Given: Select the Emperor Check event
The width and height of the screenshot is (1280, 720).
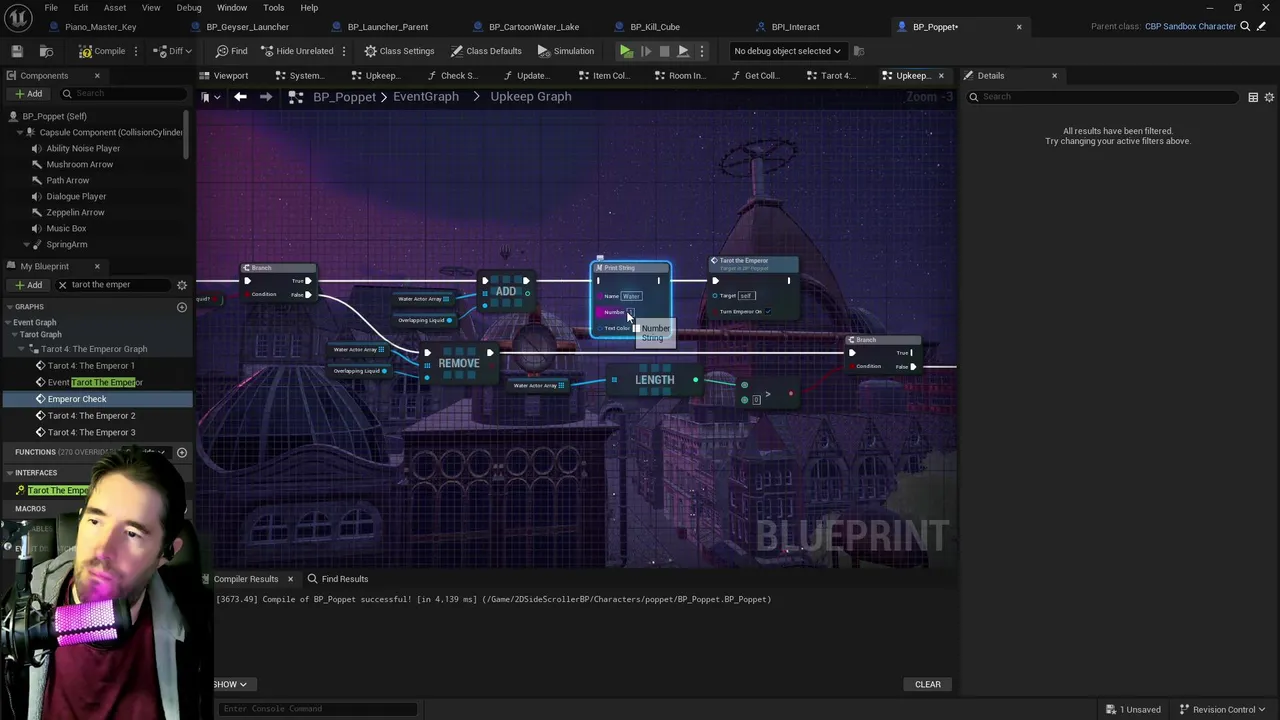Looking at the screenshot, I should click(77, 399).
